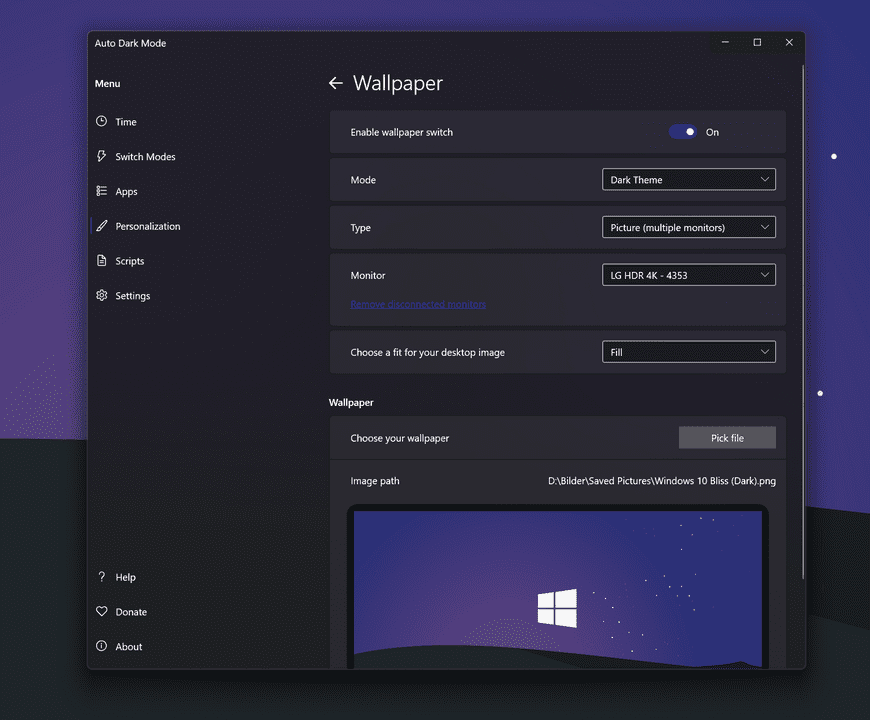Screen dimensions: 870x720
Task: Click the Time clock icon in sidebar
Action: (101, 121)
